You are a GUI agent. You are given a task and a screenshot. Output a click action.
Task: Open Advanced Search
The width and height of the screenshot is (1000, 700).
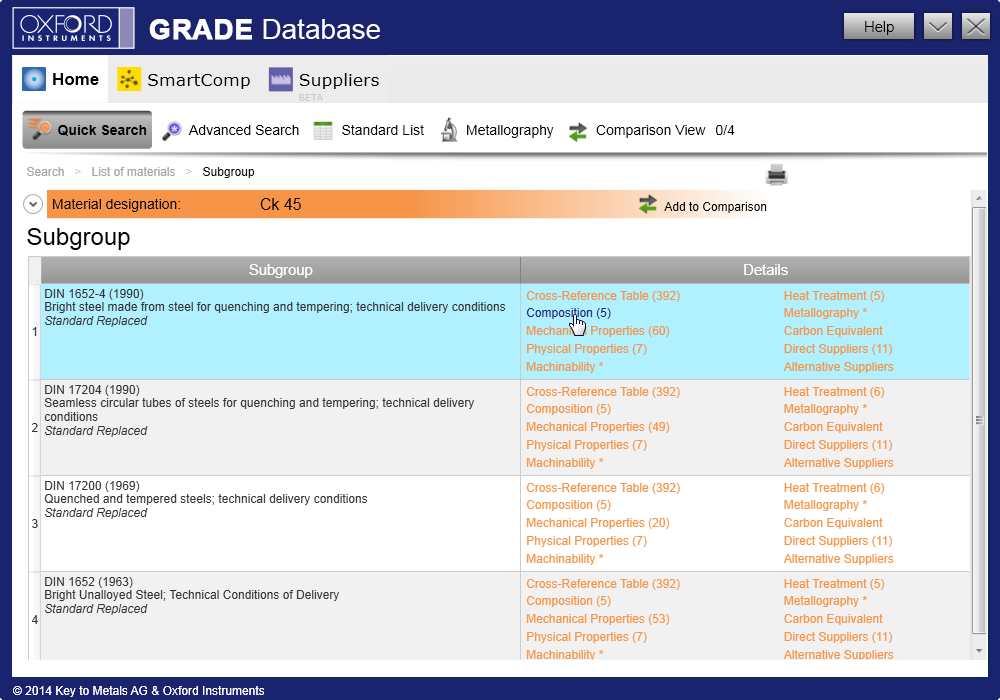coord(231,130)
